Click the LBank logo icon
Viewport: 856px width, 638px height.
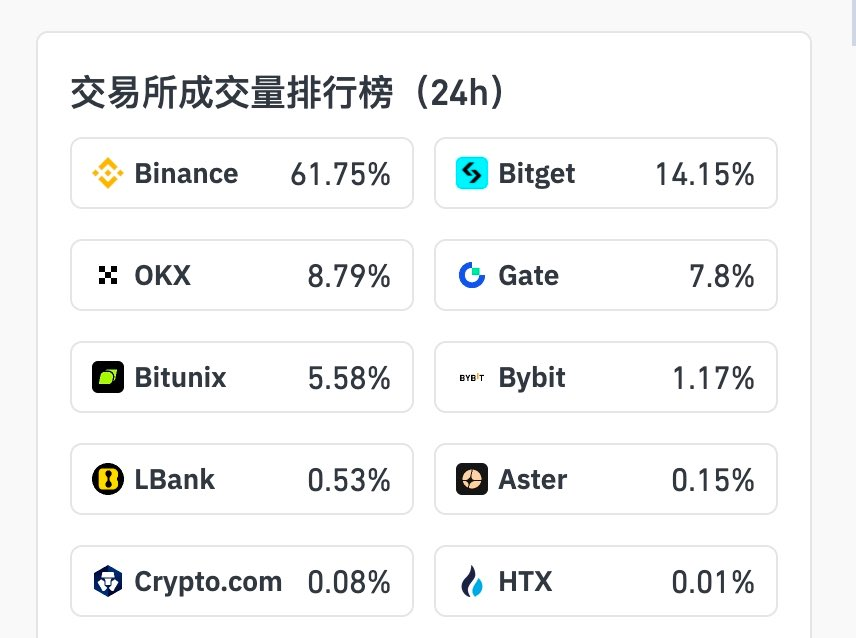point(108,479)
